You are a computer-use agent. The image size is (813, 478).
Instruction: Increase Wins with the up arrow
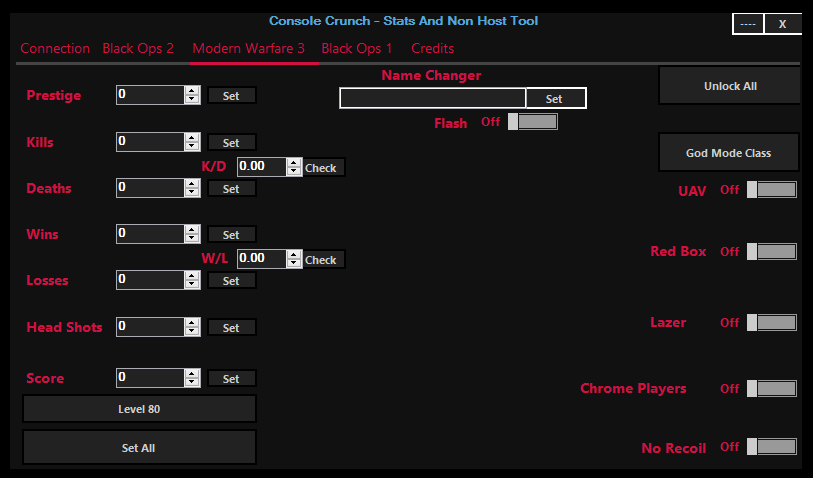tap(192, 230)
